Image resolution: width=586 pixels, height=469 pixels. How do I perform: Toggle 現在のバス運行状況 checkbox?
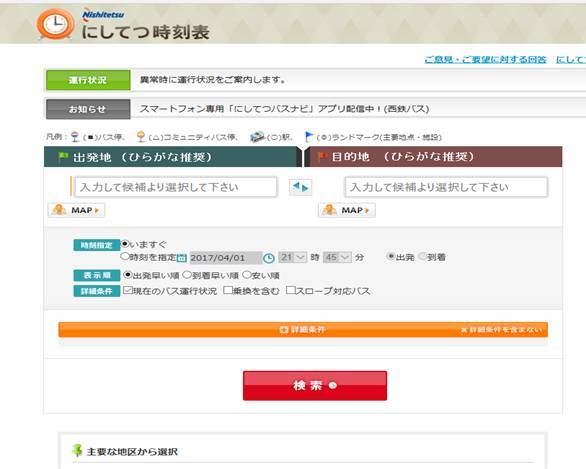pyautogui.click(x=128, y=290)
